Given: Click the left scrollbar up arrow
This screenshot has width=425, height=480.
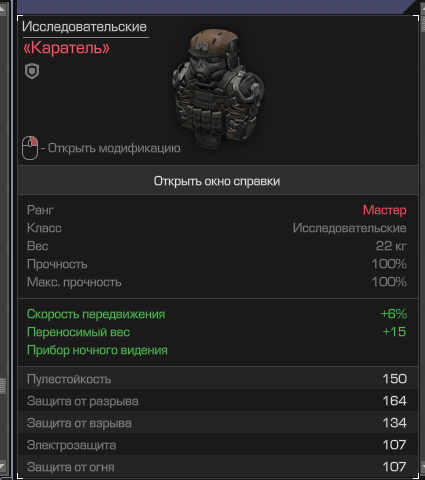Looking at the screenshot, I should click(2, 10).
